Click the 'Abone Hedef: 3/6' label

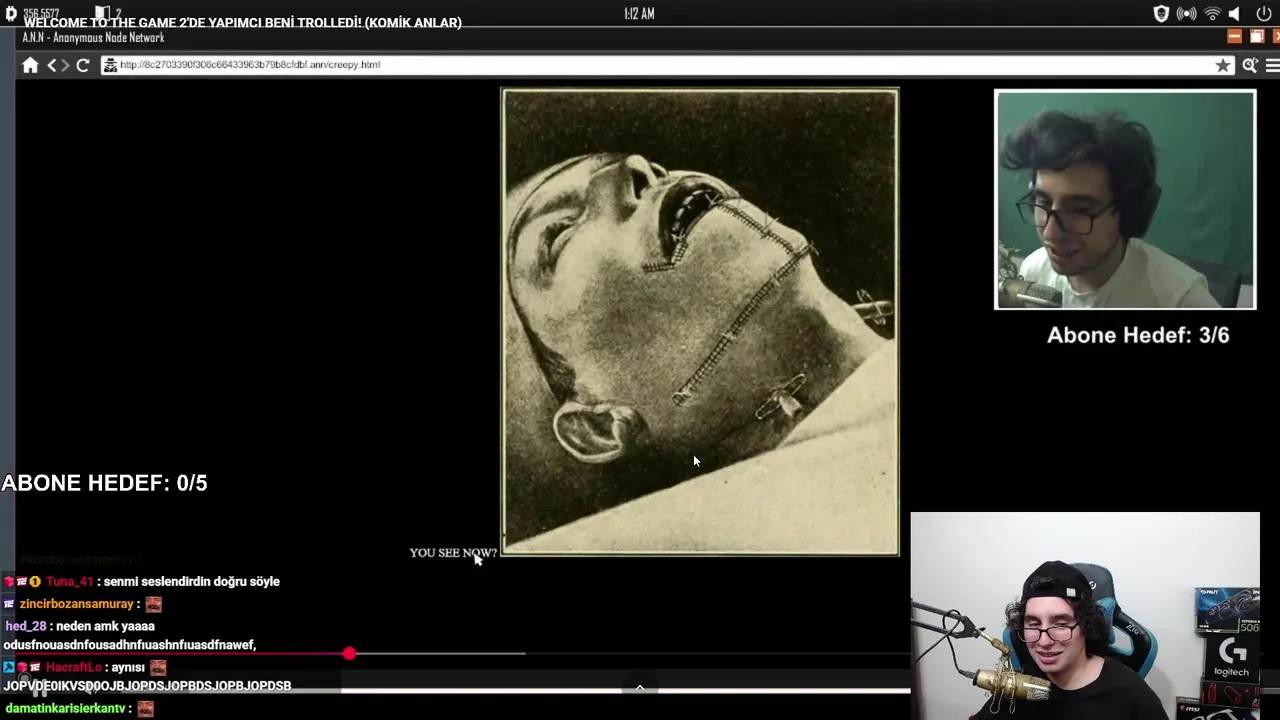(1138, 335)
